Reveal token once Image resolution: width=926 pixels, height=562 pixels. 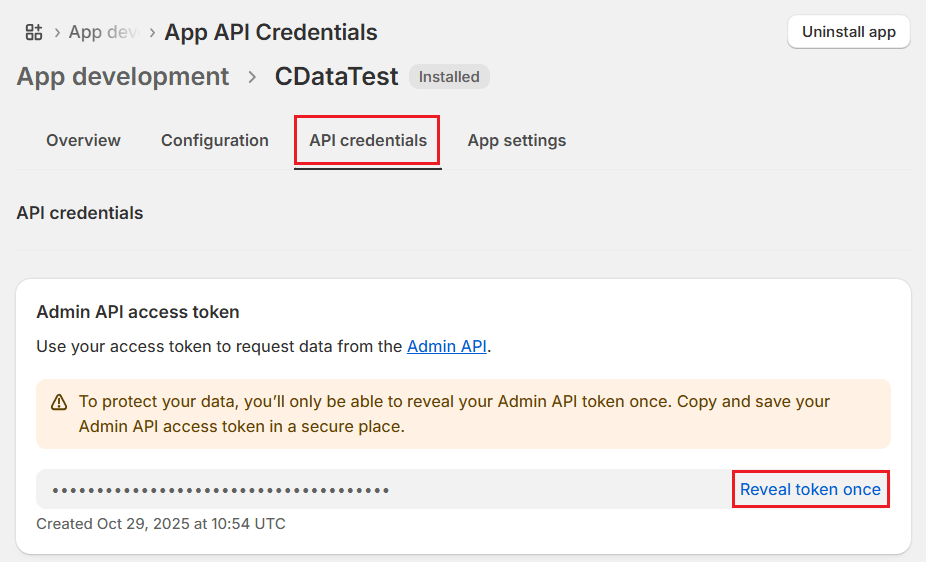810,490
